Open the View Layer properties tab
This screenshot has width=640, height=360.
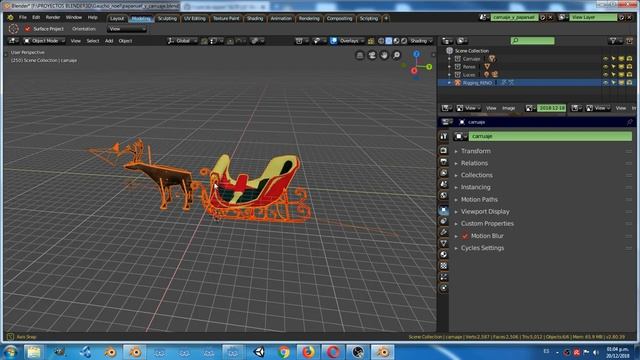[444, 173]
